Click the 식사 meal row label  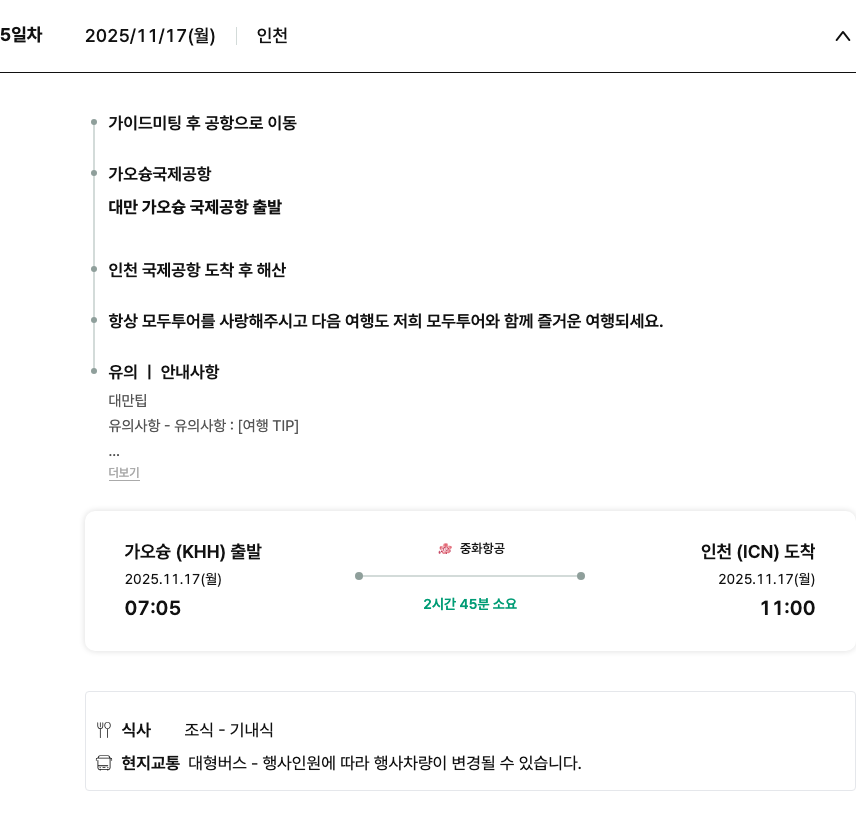click(136, 730)
